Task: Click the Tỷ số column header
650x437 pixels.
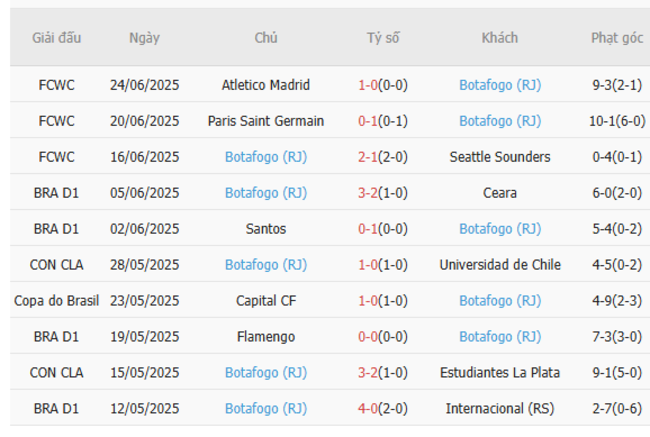Action: [382, 38]
